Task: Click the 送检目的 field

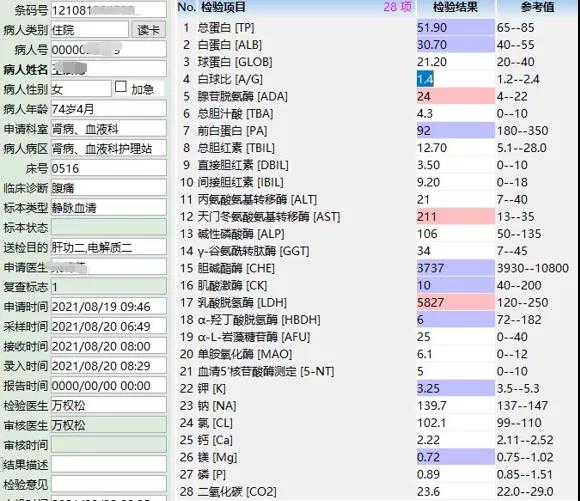Action: (x=108, y=247)
